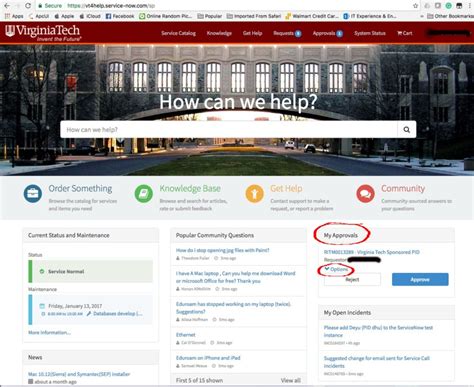This screenshot has width=474, height=387.
Task: Open IT Experience bookmark
Action: coord(370,16)
